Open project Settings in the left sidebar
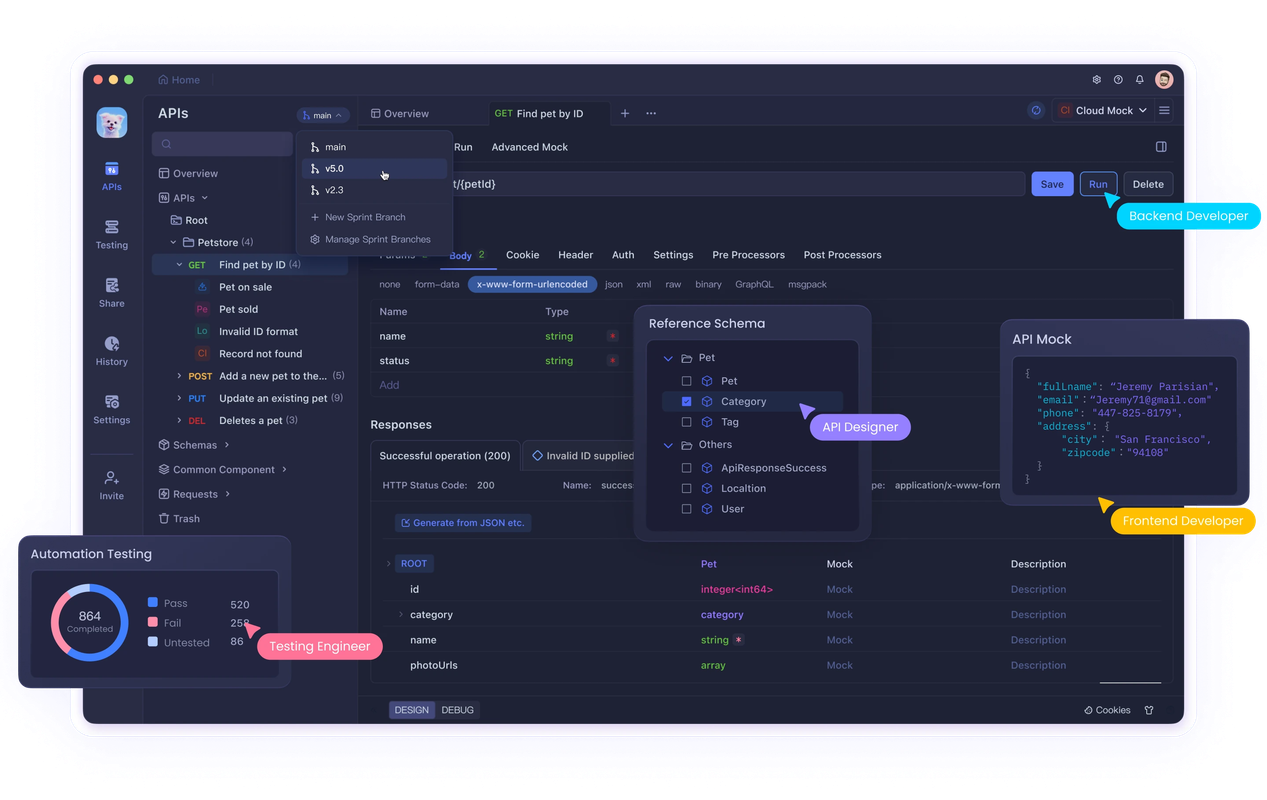This screenshot has width=1267, height=800. coord(112,409)
